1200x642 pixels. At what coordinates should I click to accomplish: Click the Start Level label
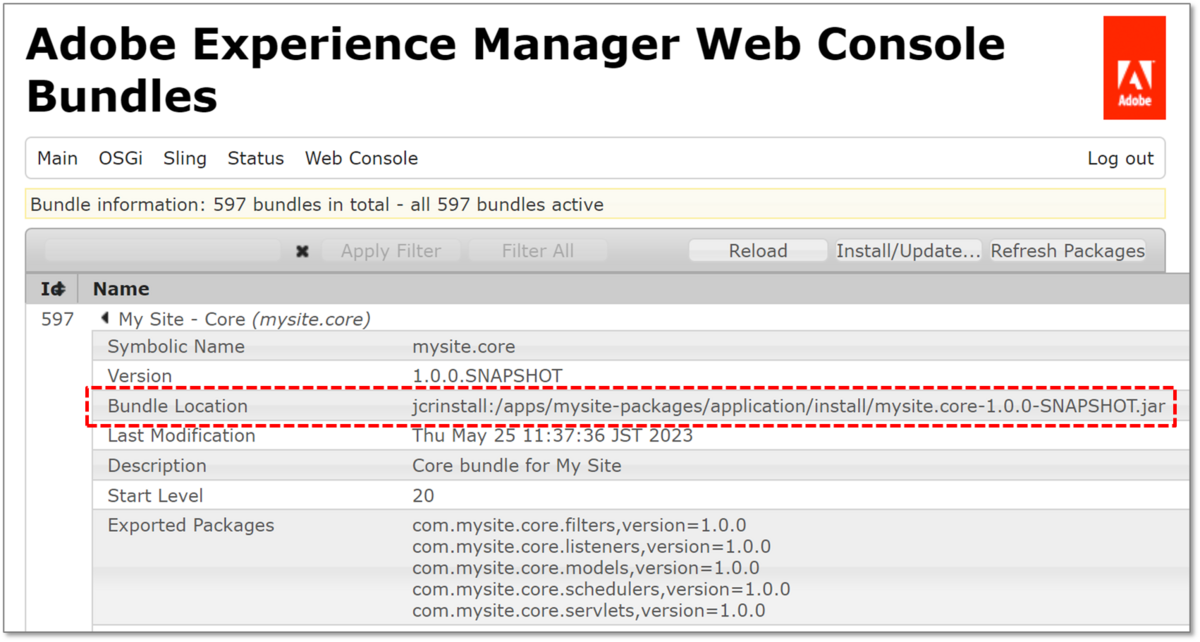(x=155, y=496)
